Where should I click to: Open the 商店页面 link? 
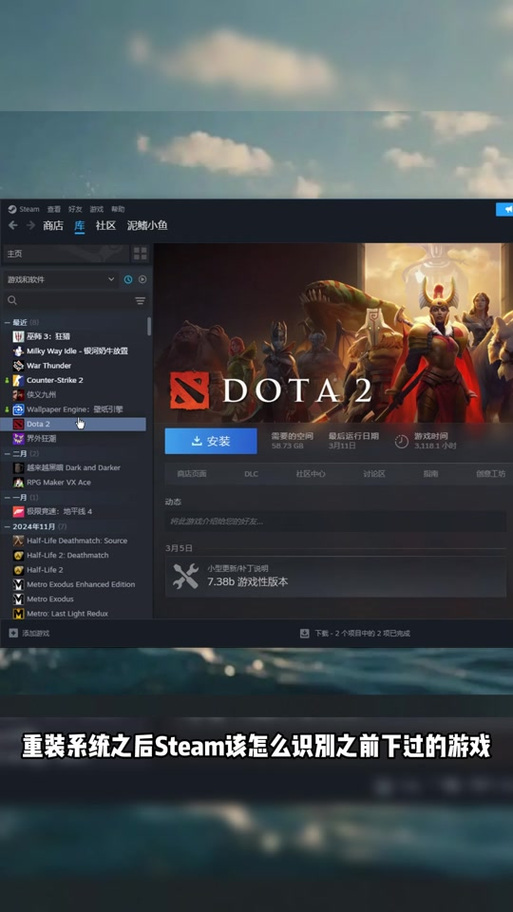pos(191,474)
